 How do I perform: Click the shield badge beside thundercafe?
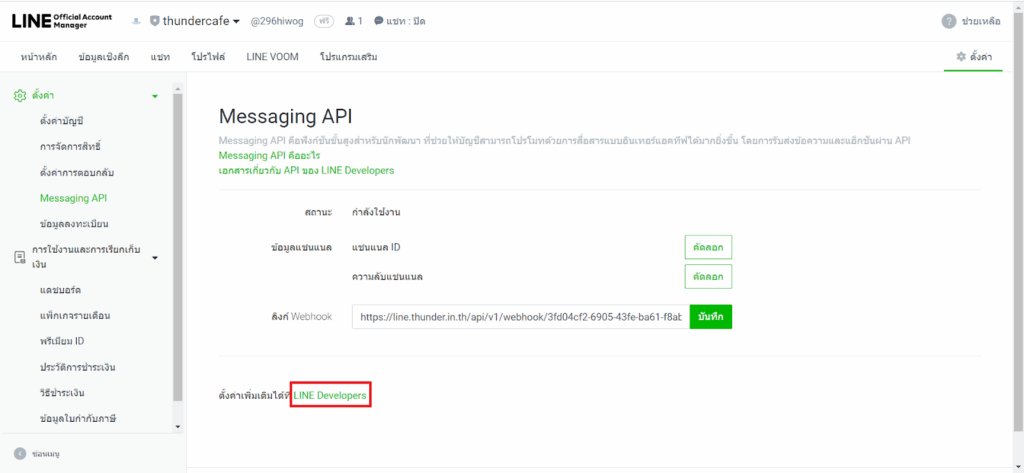(x=153, y=21)
